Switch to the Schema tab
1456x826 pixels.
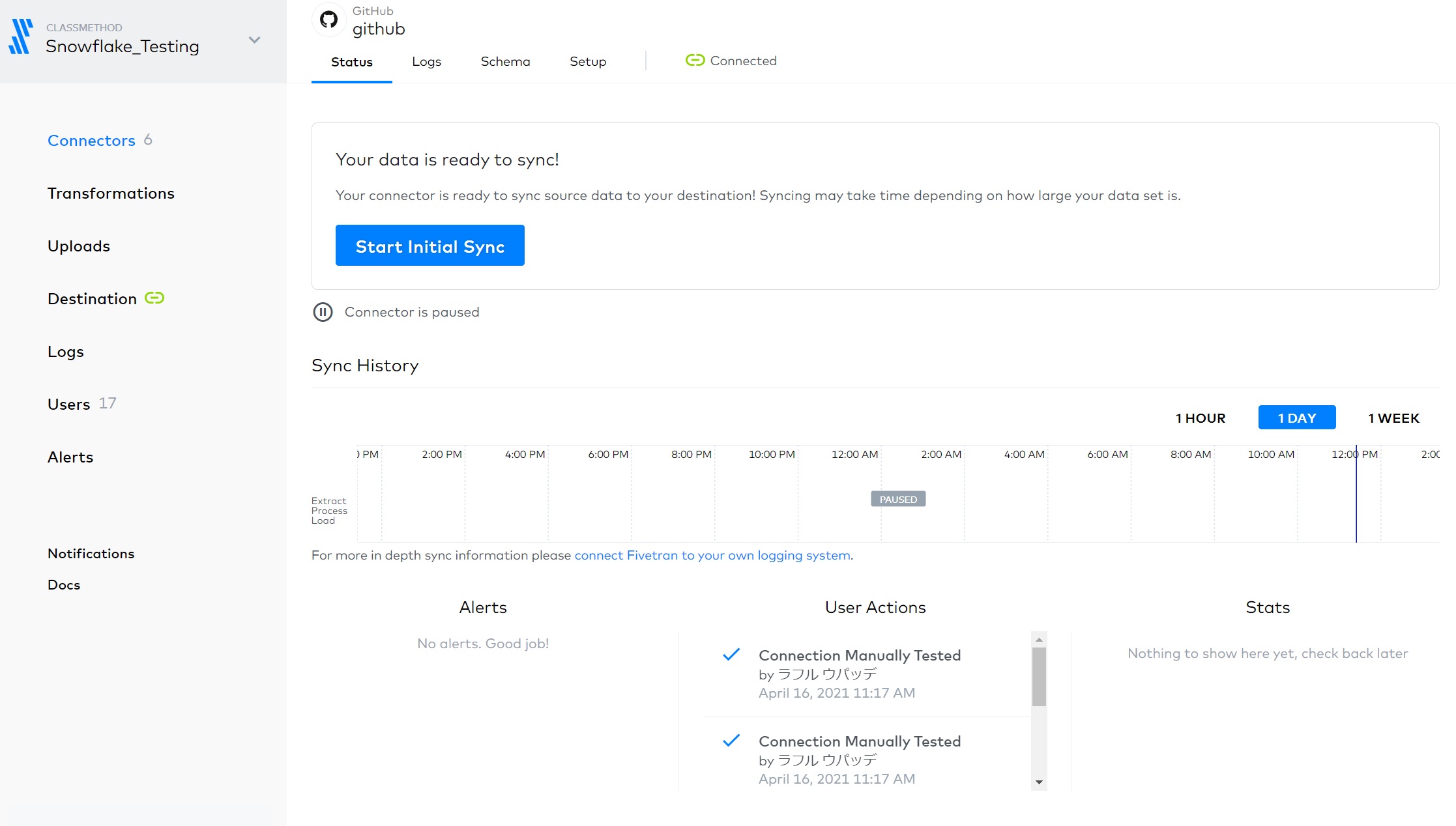point(505,61)
